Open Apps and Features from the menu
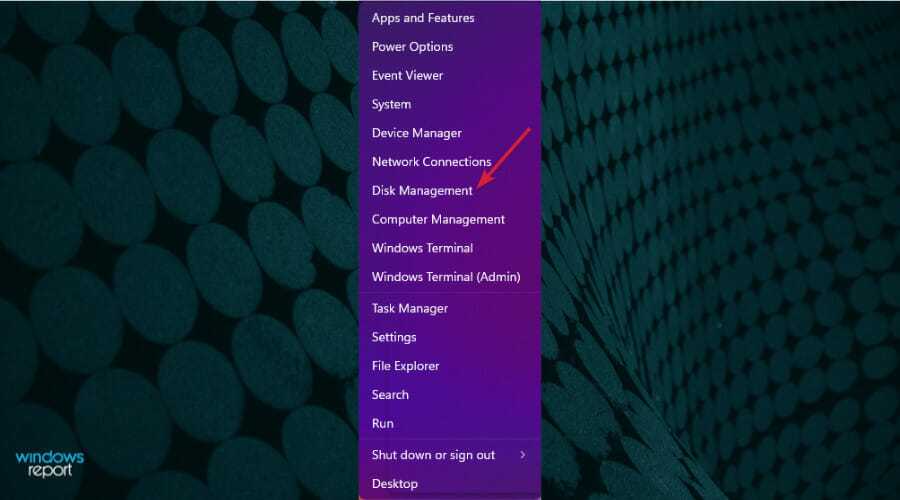 pyautogui.click(x=423, y=18)
